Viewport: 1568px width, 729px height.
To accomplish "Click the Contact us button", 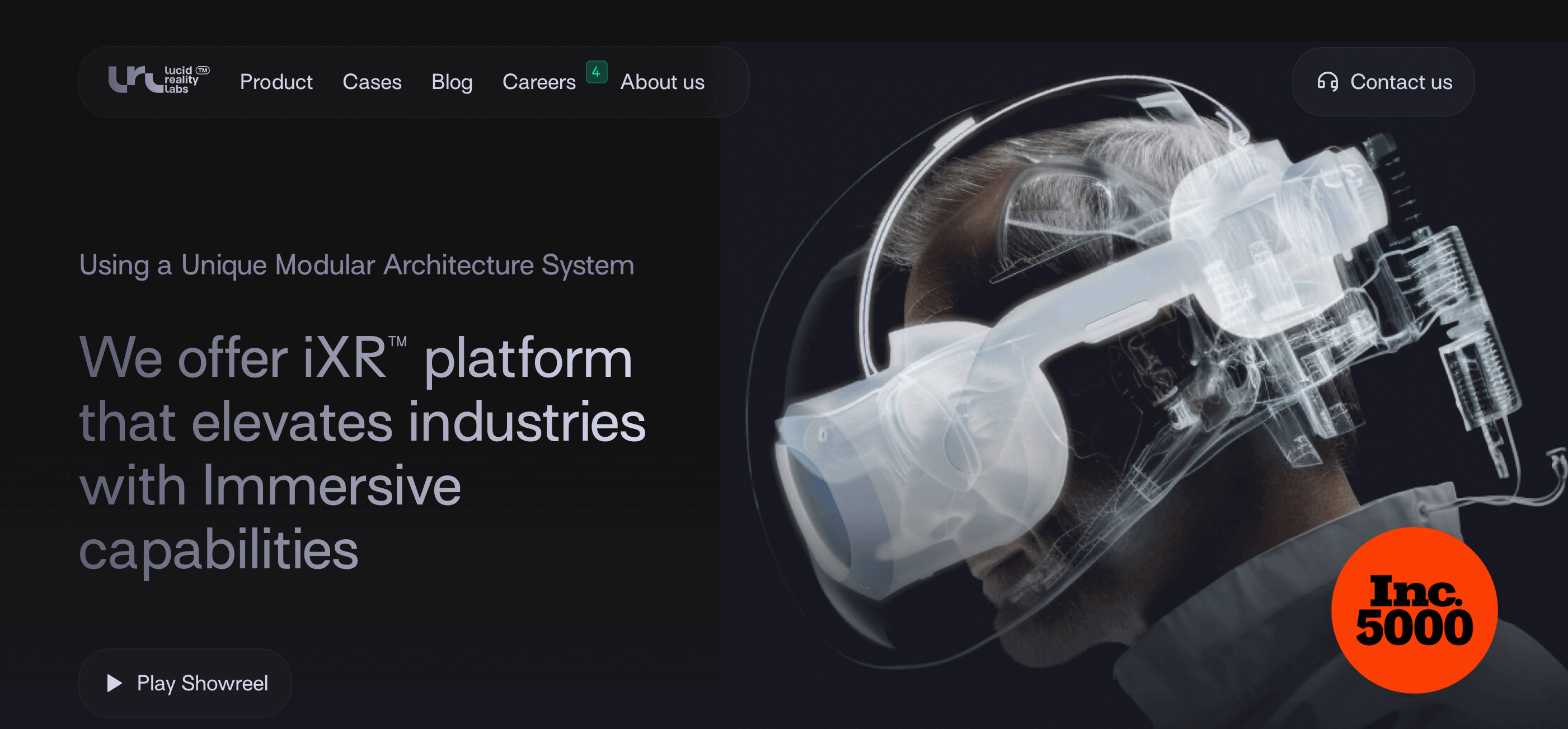I will point(1400,82).
